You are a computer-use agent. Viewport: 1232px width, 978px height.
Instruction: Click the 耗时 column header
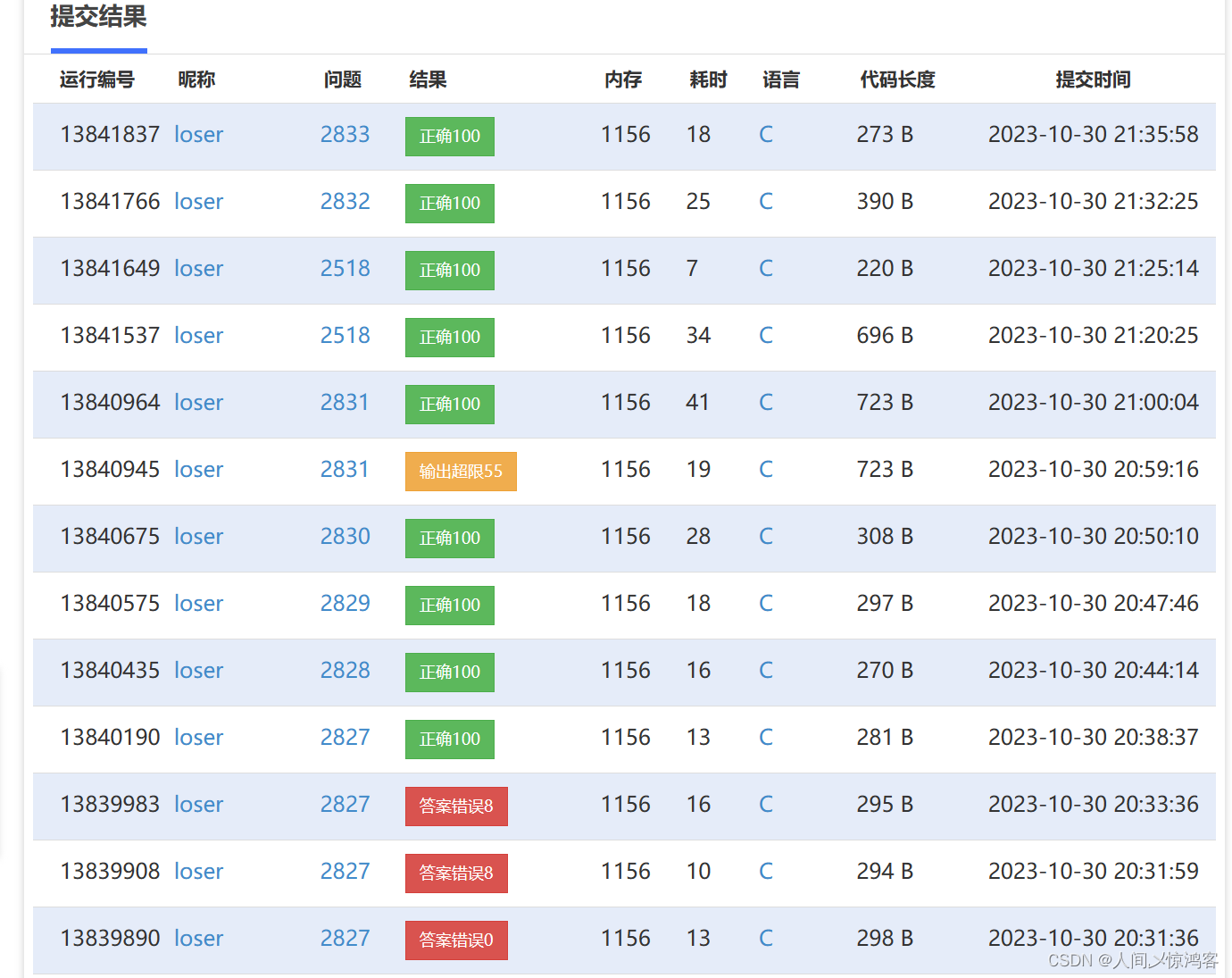point(709,79)
